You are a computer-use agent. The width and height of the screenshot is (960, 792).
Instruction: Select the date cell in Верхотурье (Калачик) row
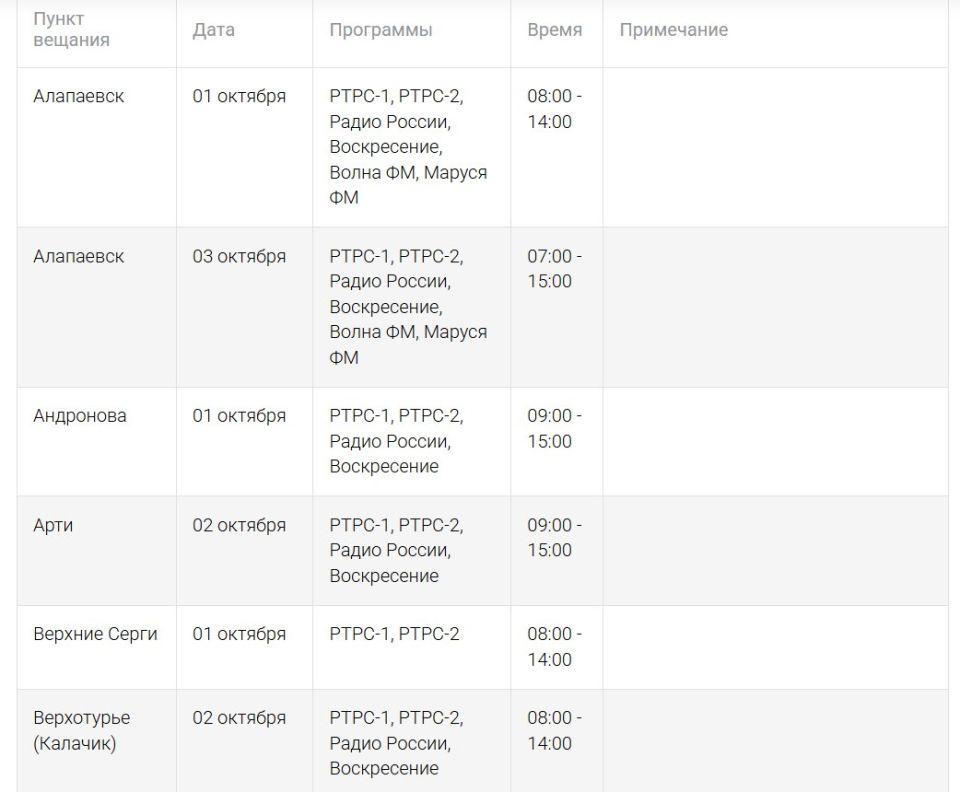(x=239, y=718)
